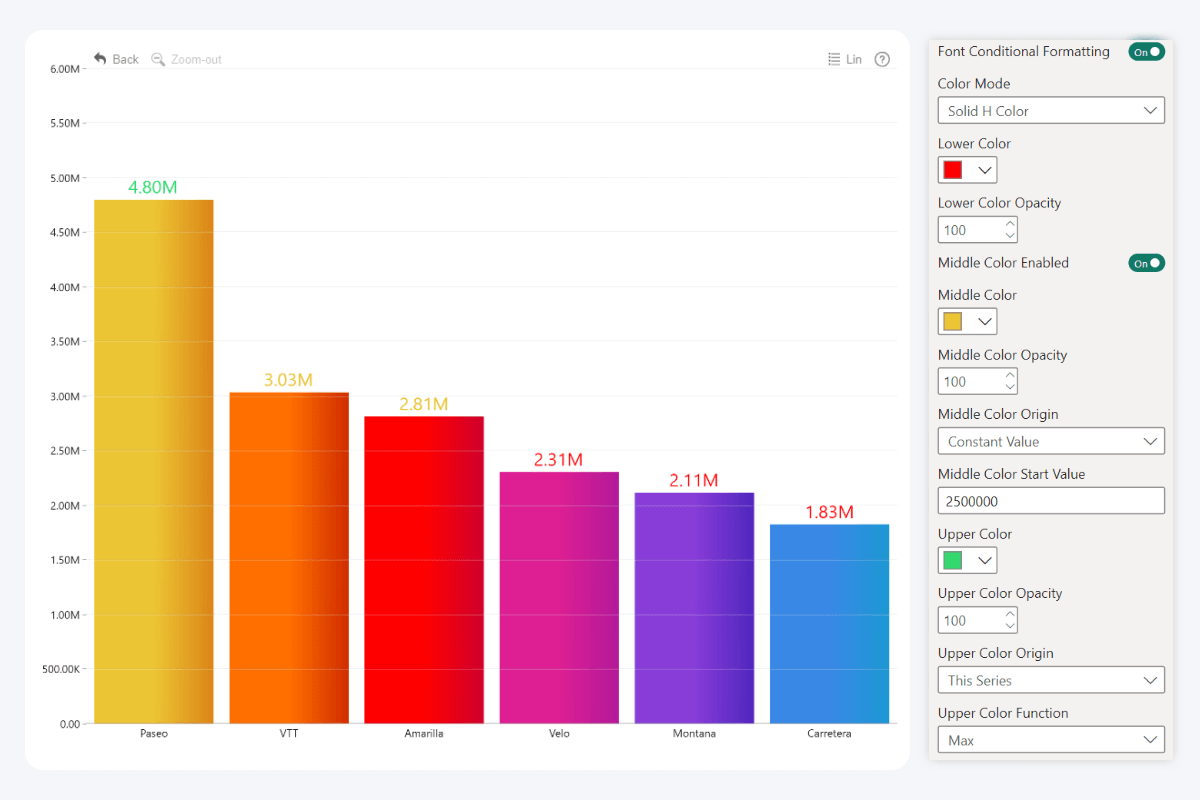Viewport: 1200px width, 800px height.
Task: Increase Lower Color Opacity with up arrow
Action: pyautogui.click(x=1010, y=225)
